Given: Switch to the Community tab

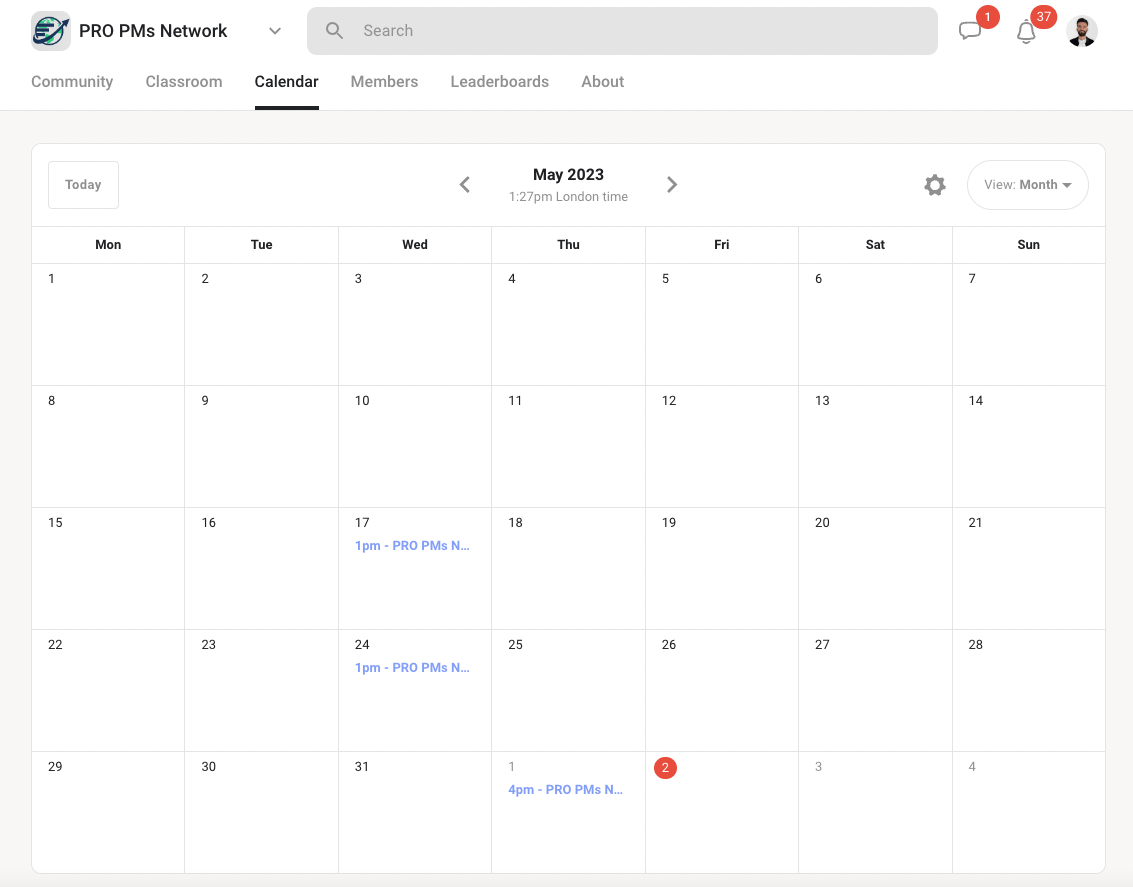Looking at the screenshot, I should [x=72, y=82].
